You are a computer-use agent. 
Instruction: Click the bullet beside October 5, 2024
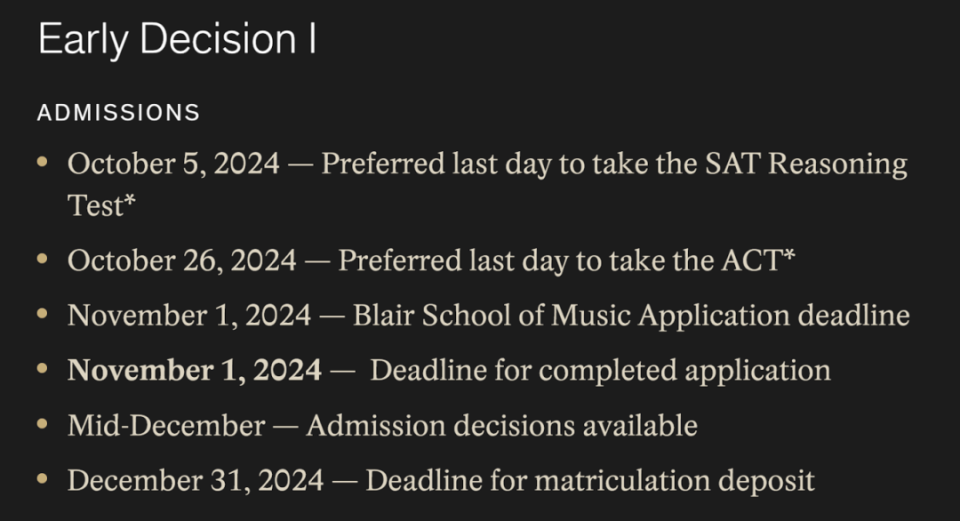click(42, 160)
